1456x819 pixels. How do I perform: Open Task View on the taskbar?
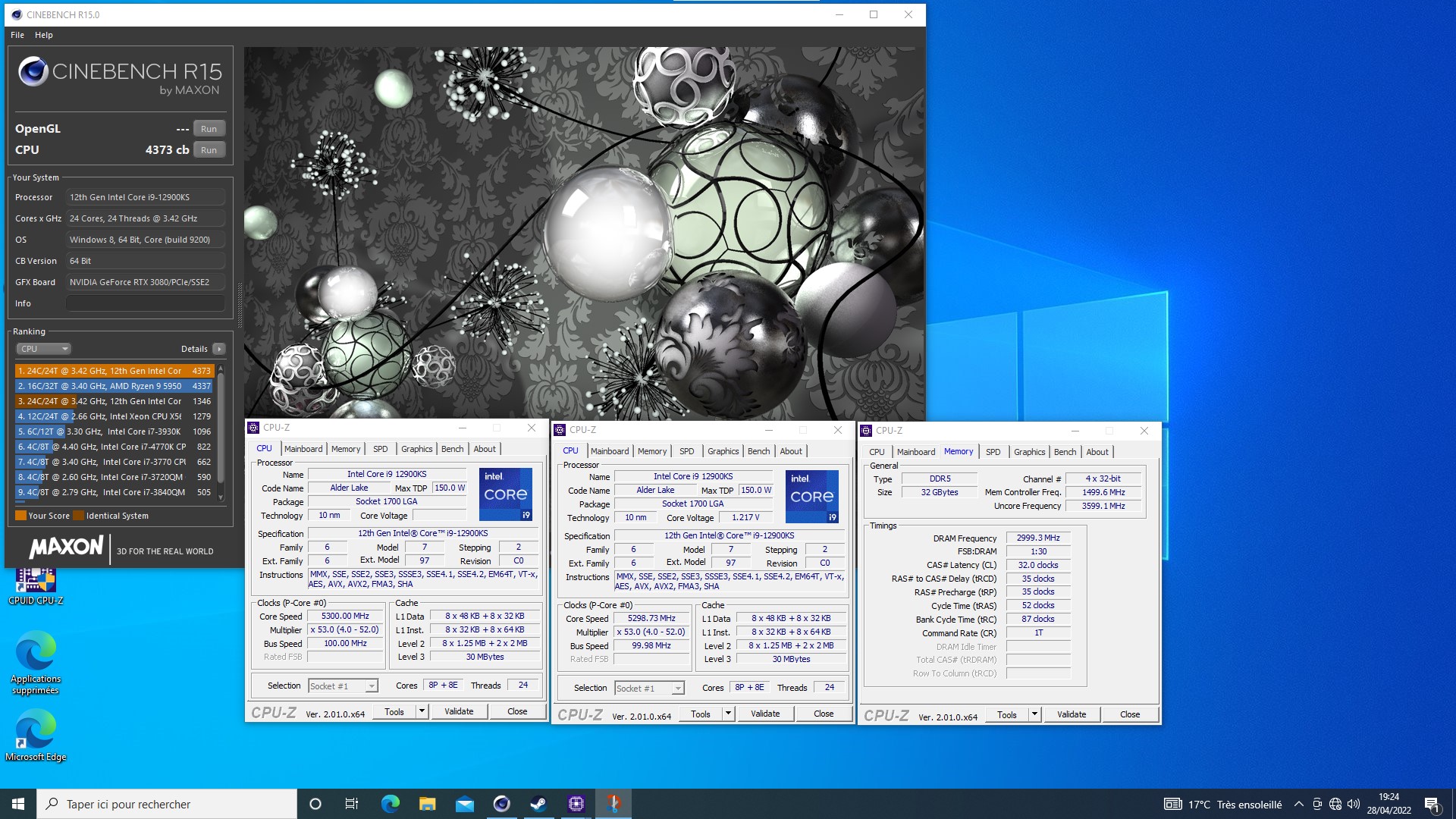(x=352, y=804)
